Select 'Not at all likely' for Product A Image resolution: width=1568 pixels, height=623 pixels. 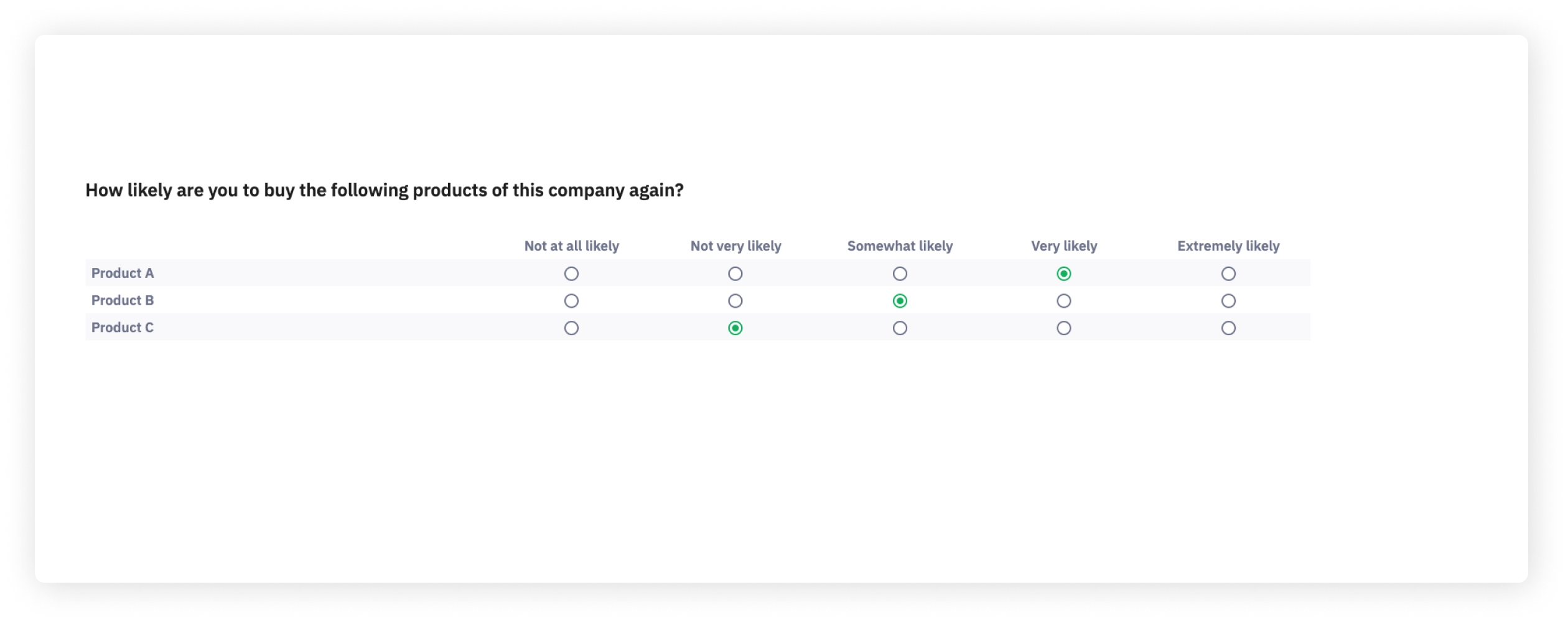pos(571,274)
